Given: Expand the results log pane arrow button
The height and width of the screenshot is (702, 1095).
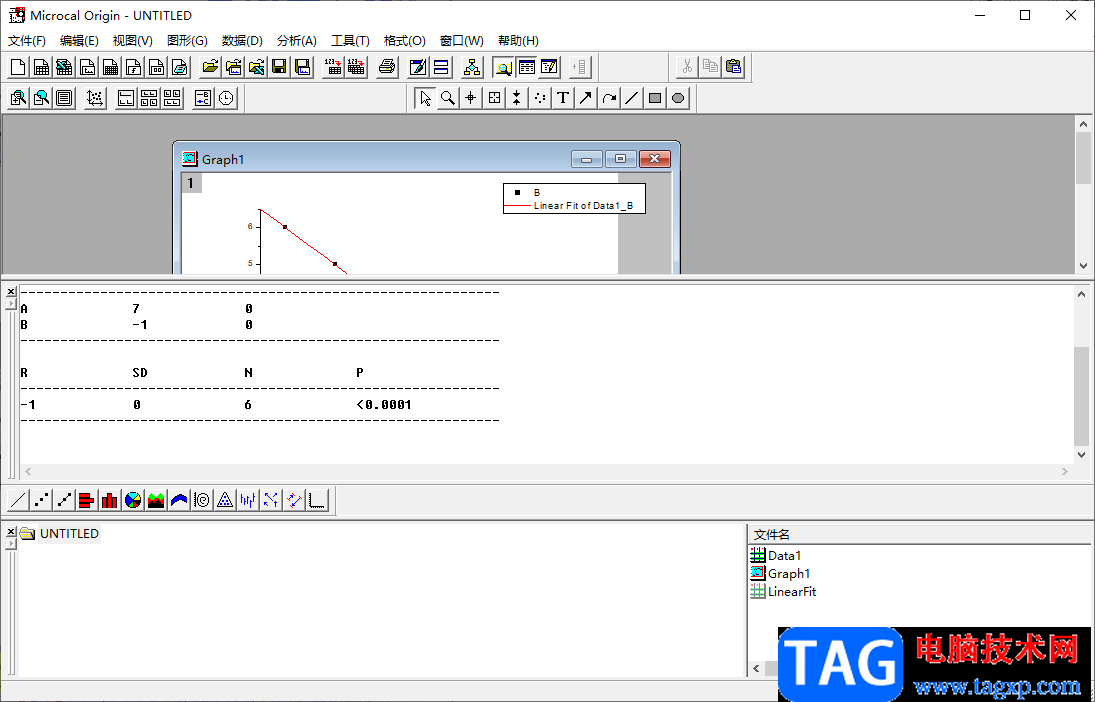Looking at the screenshot, I should pyautogui.click(x=10, y=304).
